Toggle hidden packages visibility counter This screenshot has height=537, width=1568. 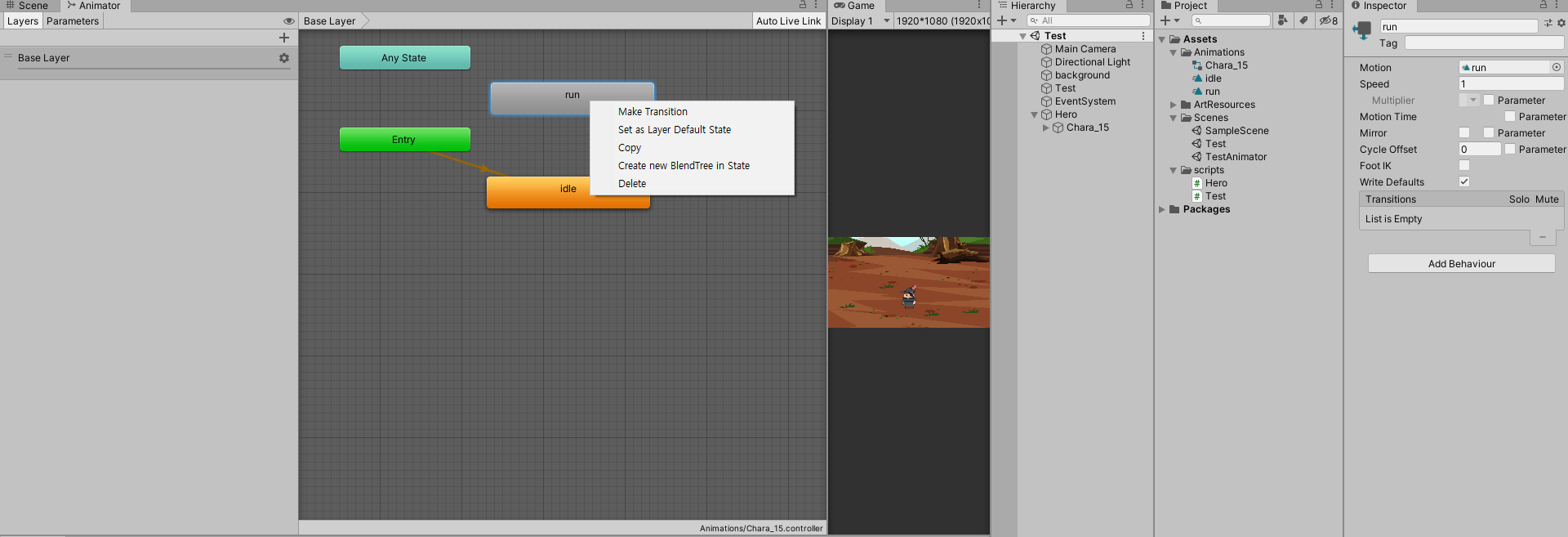(1329, 20)
